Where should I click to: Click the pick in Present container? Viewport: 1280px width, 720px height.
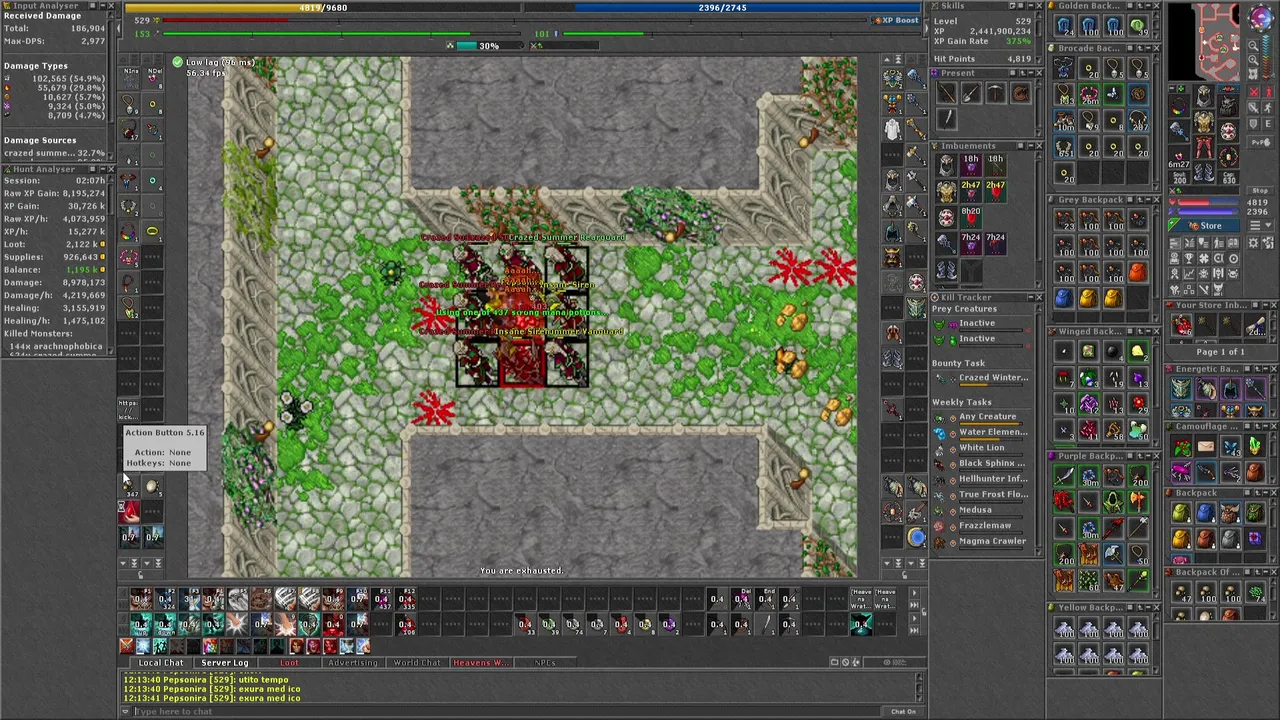coord(995,93)
